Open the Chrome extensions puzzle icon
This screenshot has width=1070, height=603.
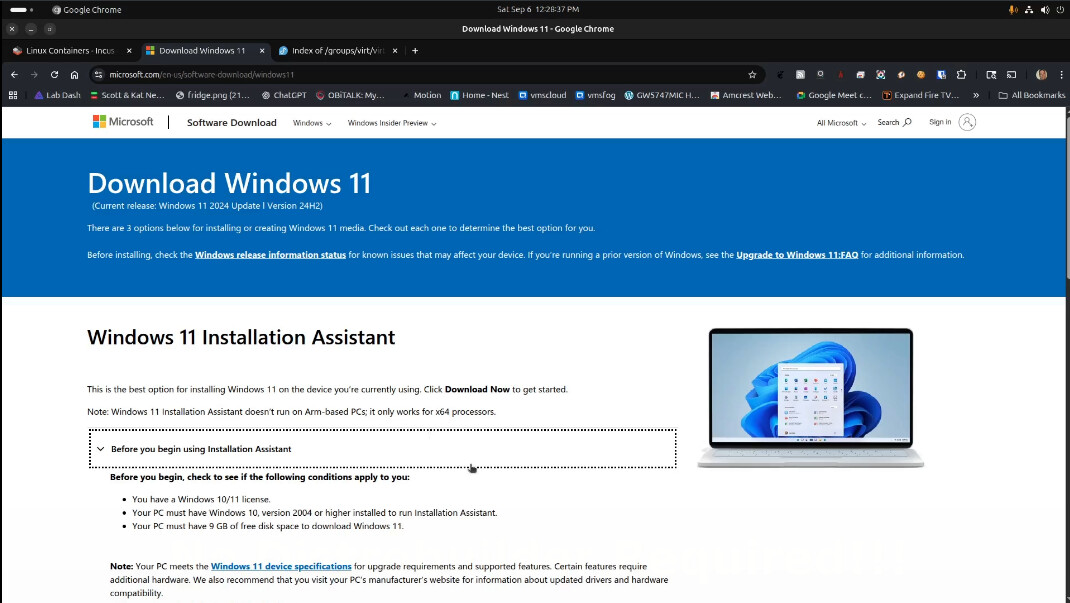click(x=961, y=74)
